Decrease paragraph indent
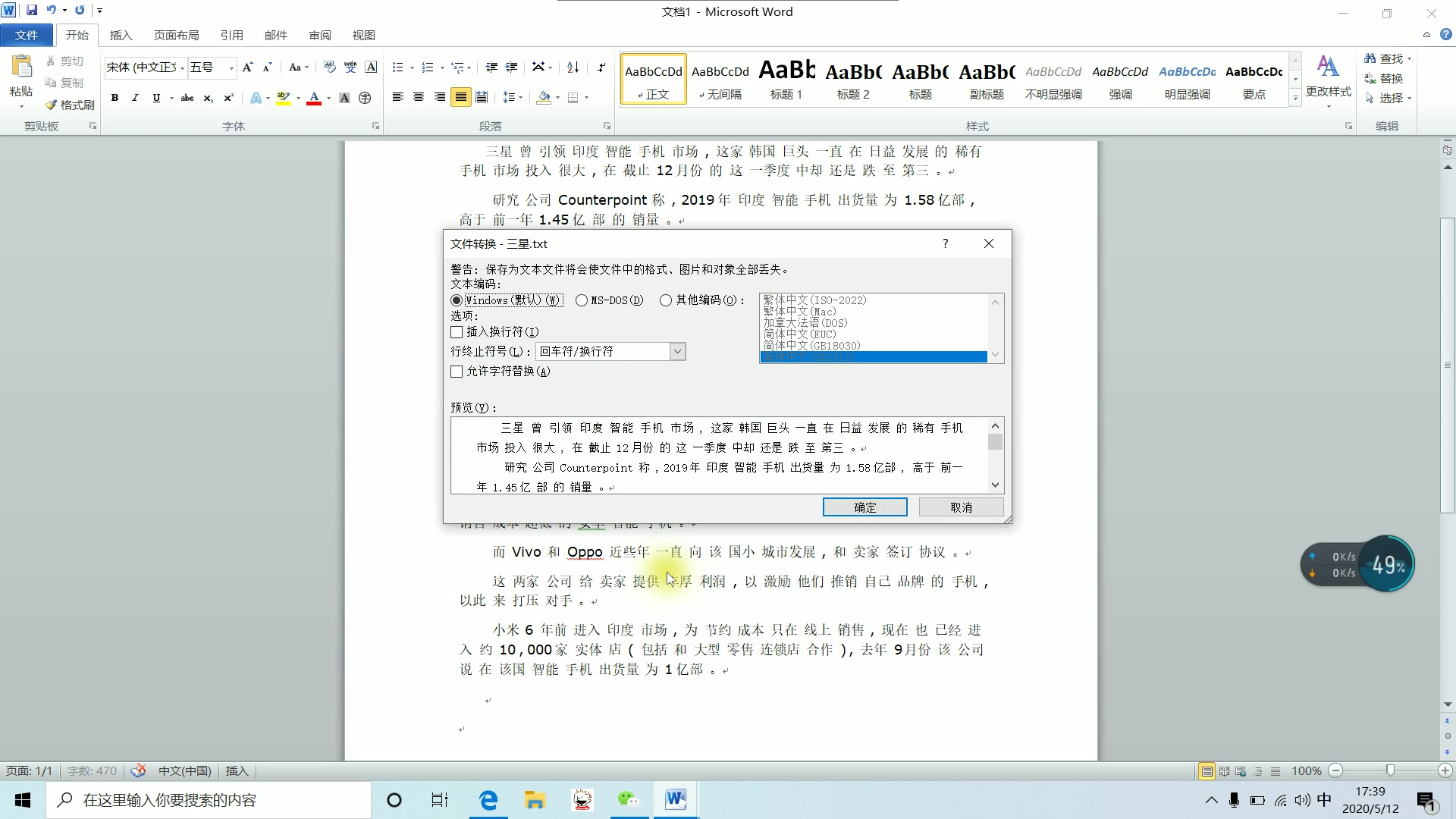The height and width of the screenshot is (819, 1456). [x=491, y=67]
